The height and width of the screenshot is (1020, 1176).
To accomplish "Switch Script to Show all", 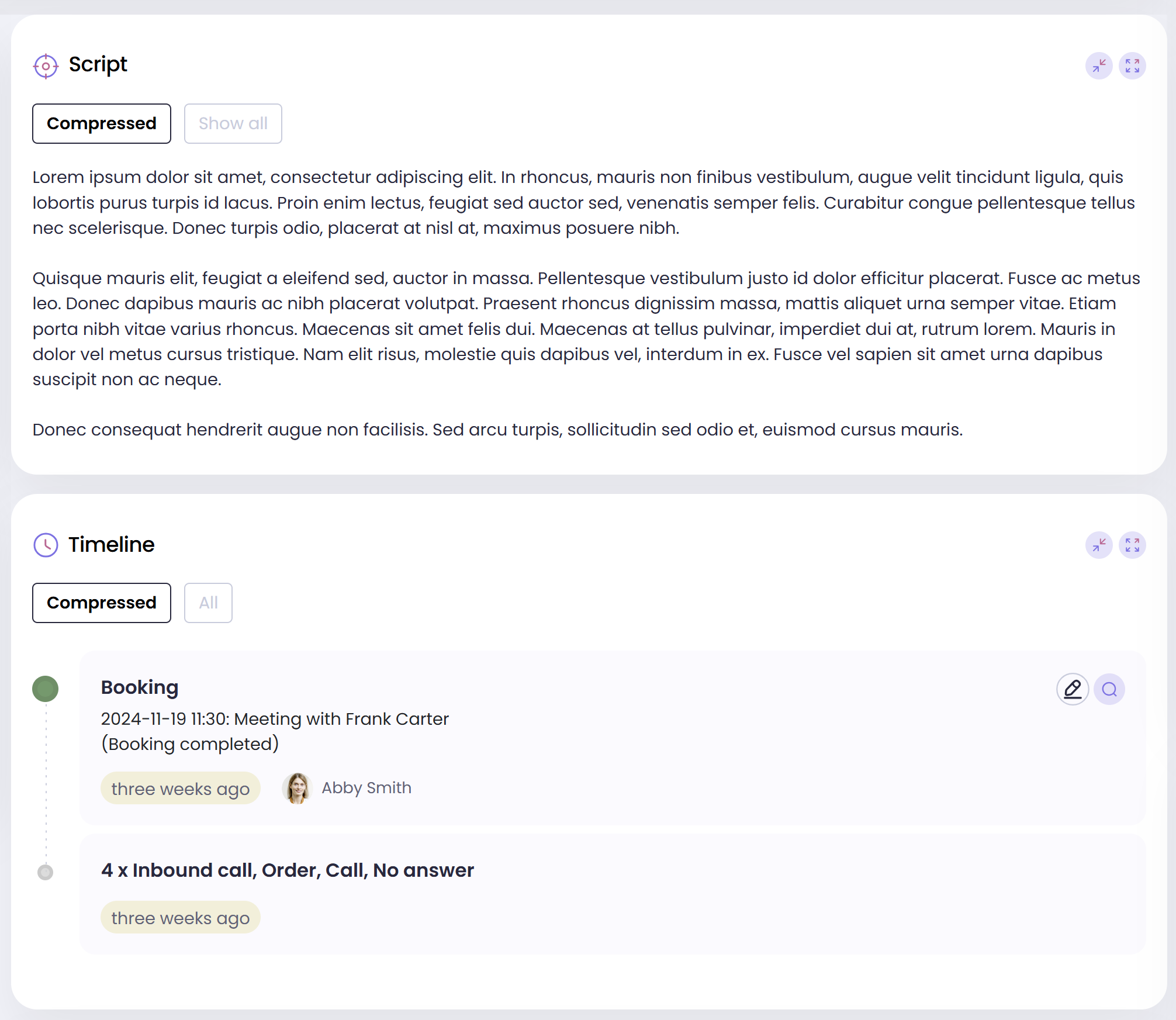I will 233,123.
